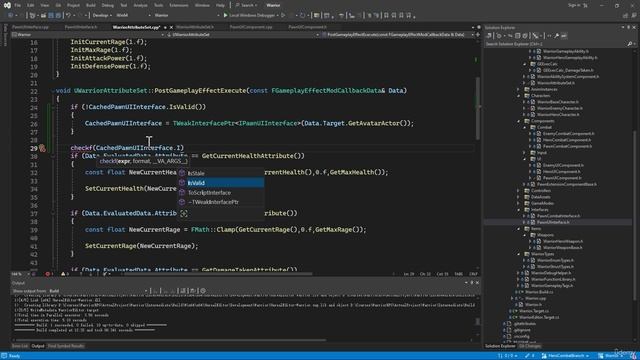Toggle Preview Selected Items in Solution Explorer toolbar
Screen dimensions: 640x360
564,36
